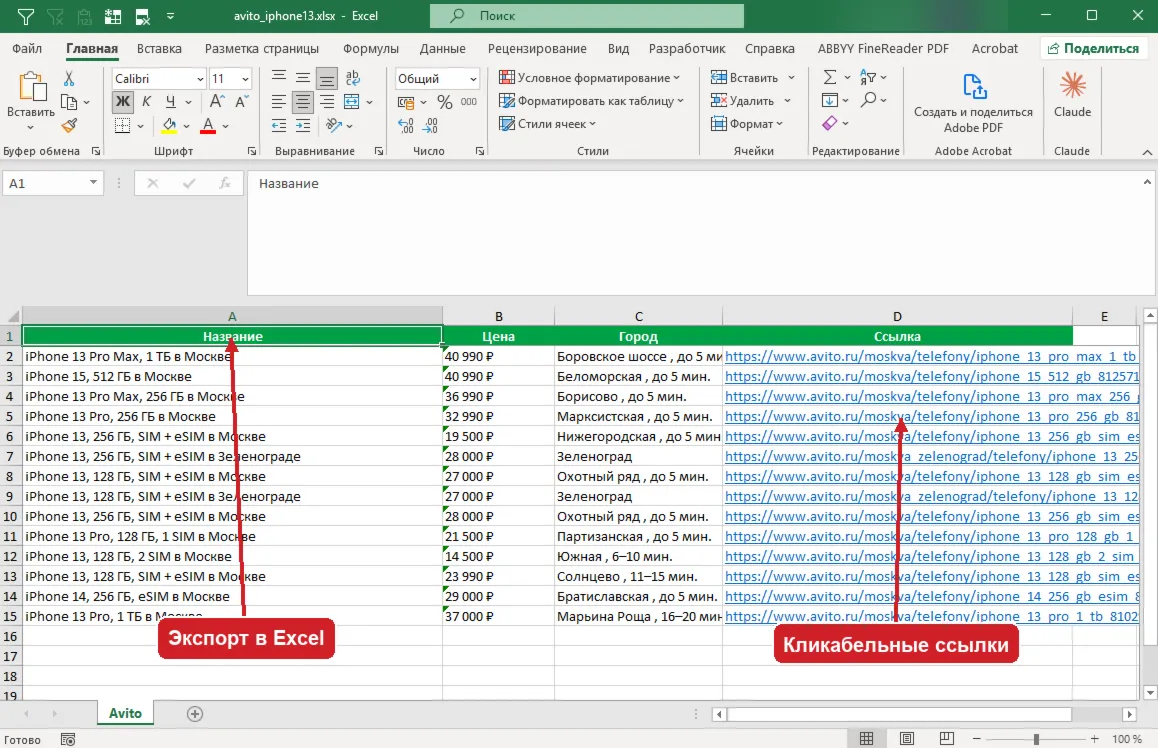1158x748 pixels.
Task: Add a new sheet with plus icon
Action: coord(195,713)
